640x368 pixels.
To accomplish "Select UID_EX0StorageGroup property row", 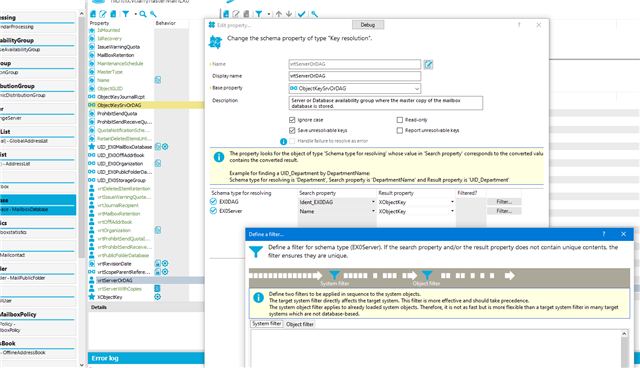I will pyautogui.click(x=121, y=180).
